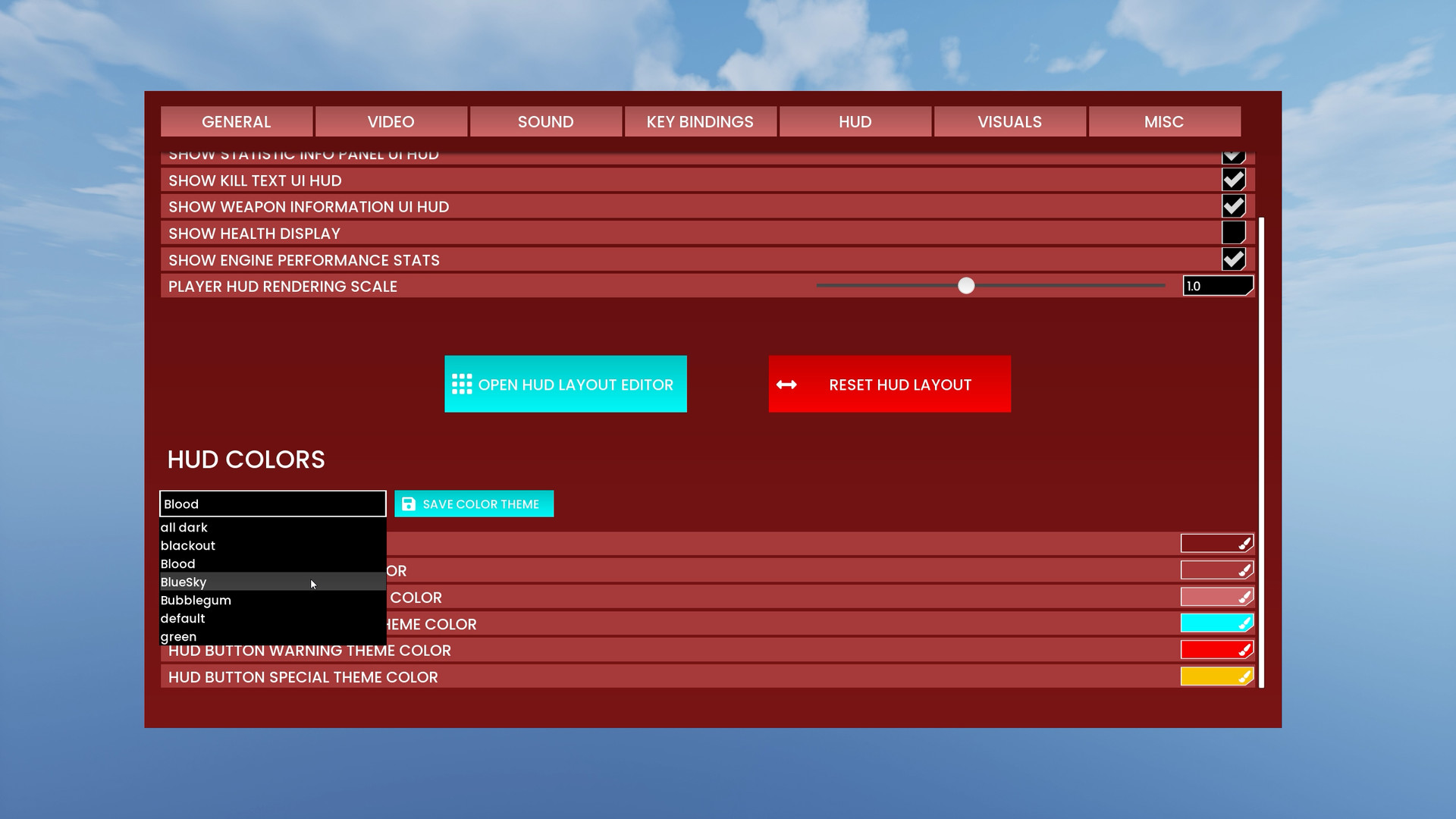Click the reset HUD layout arrow icon

pyautogui.click(x=786, y=384)
